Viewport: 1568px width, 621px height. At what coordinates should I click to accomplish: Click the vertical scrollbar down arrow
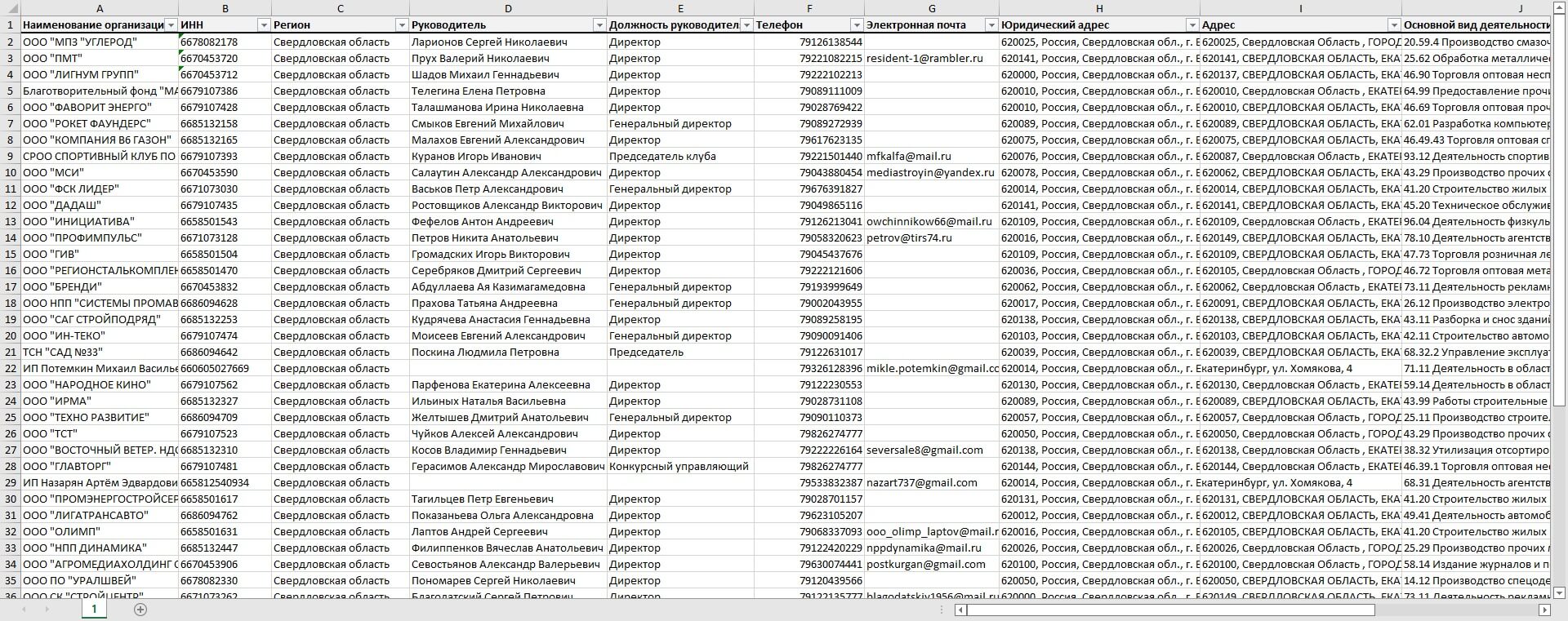pos(1559,592)
